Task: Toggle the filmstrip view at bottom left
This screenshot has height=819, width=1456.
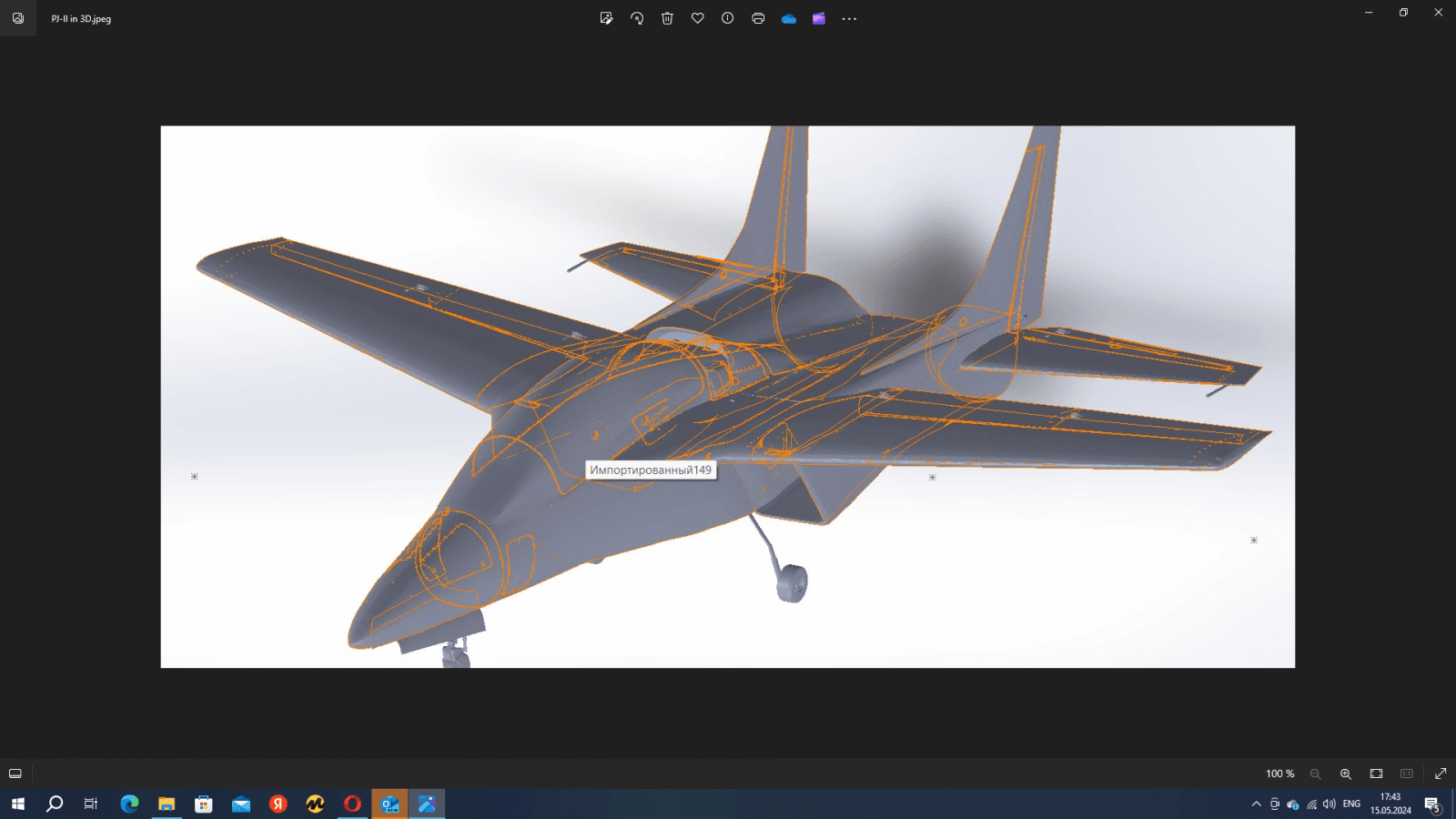Action: pyautogui.click(x=15, y=773)
